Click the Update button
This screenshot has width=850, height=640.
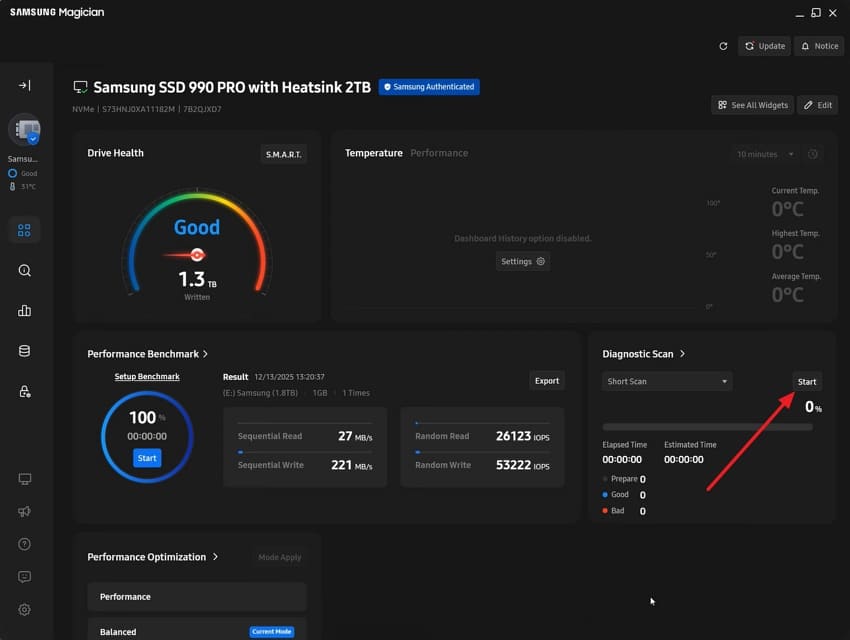[764, 46]
